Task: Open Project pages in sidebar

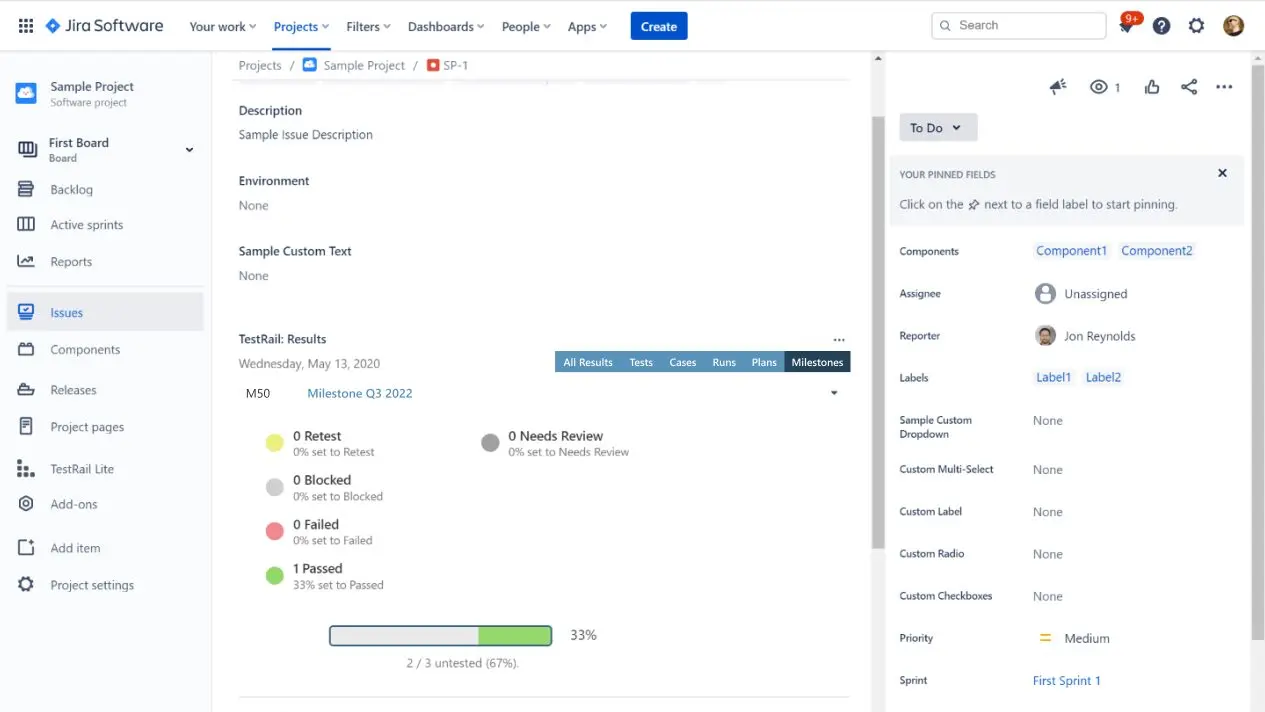Action: (105, 427)
